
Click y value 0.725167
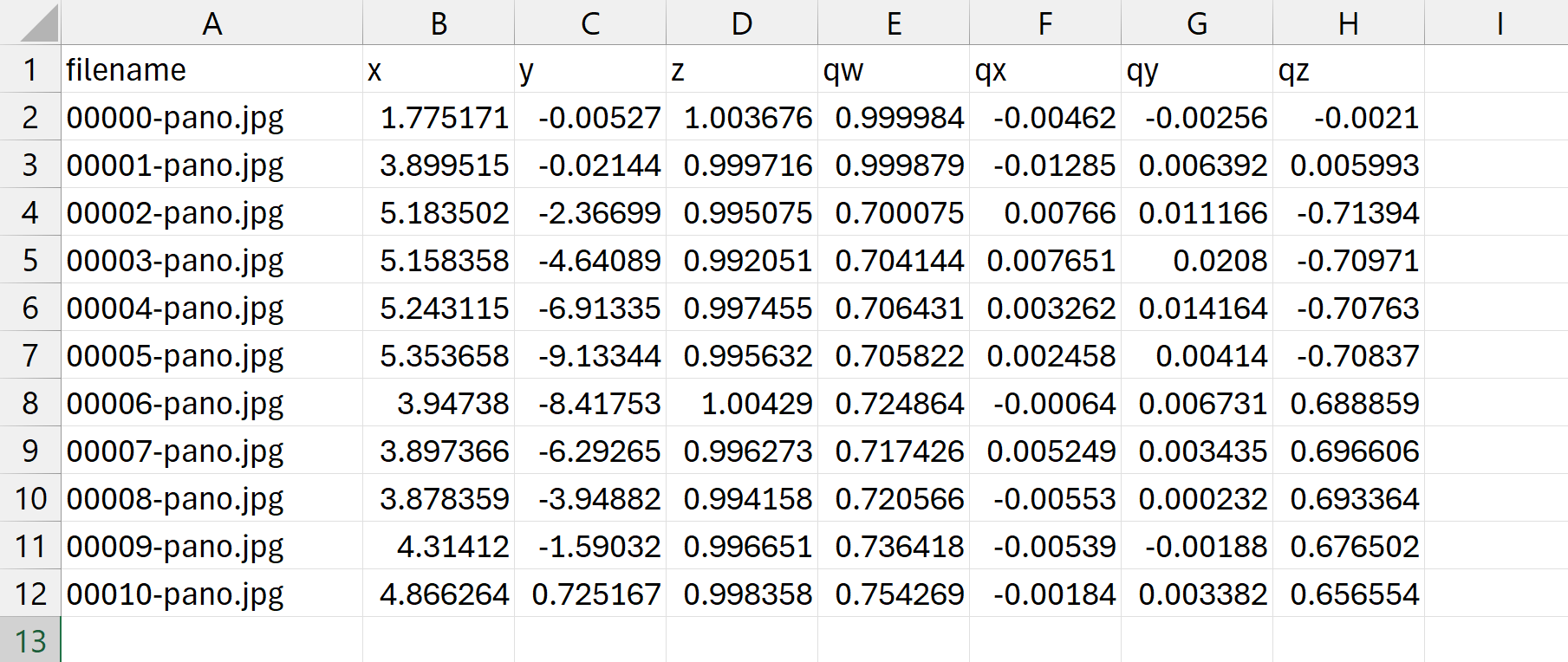590,593
